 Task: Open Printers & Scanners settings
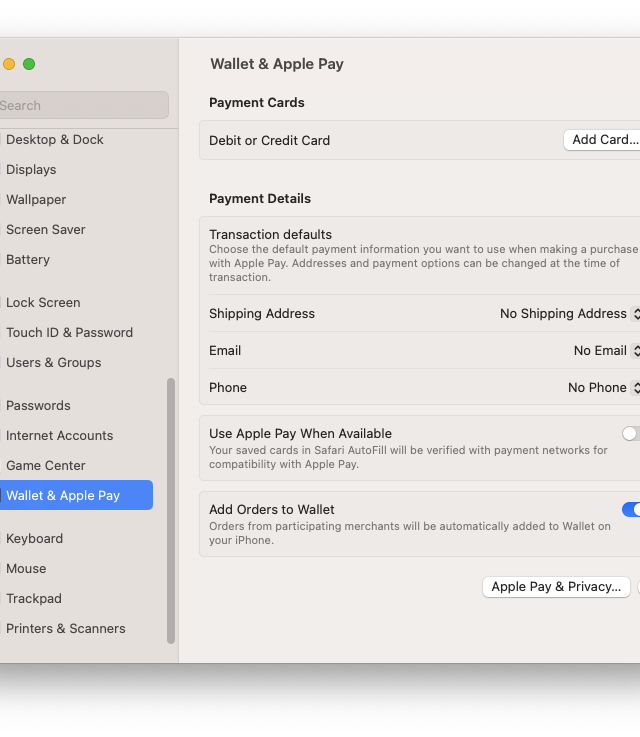[x=65, y=629]
